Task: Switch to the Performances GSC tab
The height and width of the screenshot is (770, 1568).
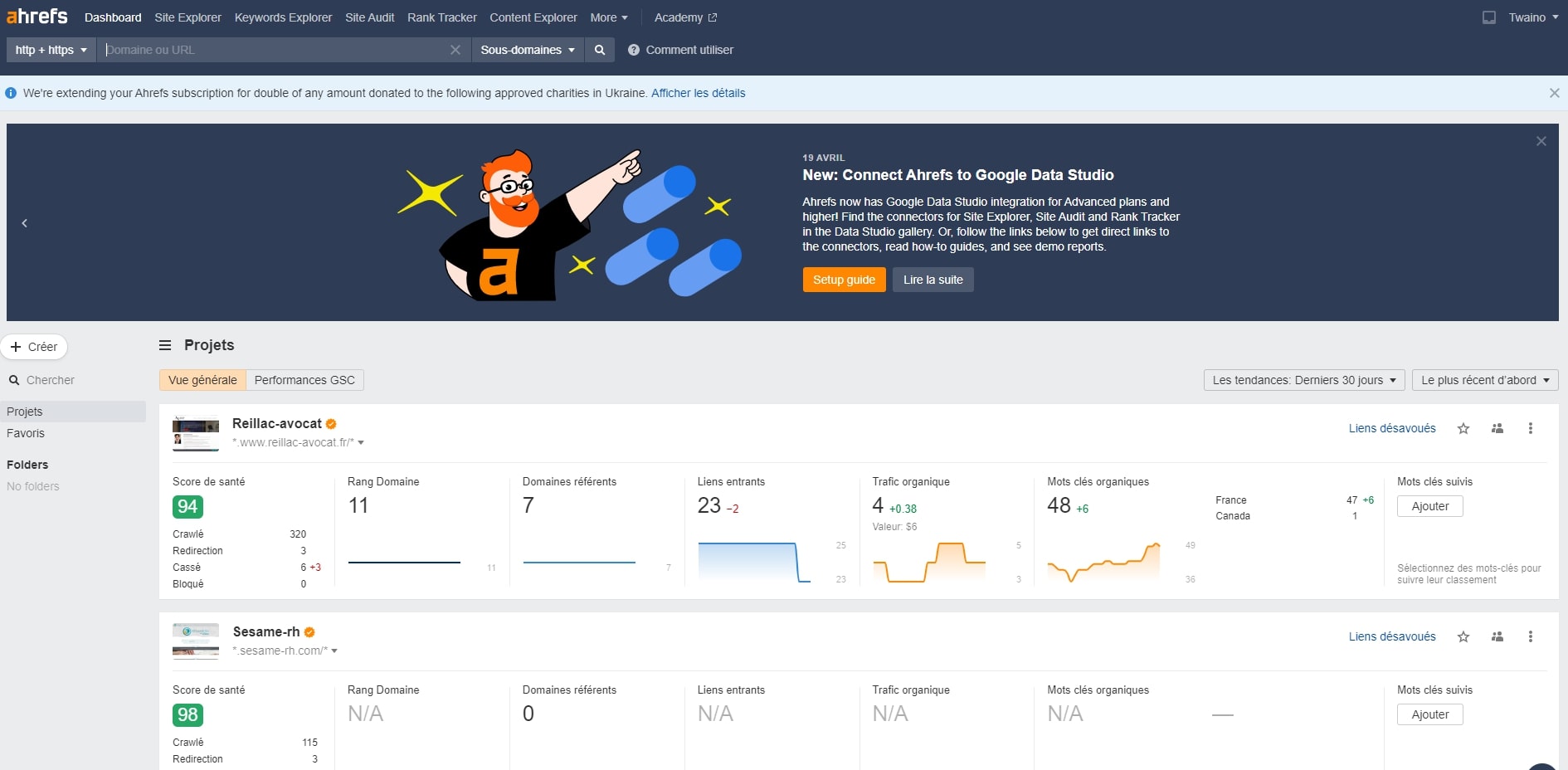Action: click(x=304, y=380)
